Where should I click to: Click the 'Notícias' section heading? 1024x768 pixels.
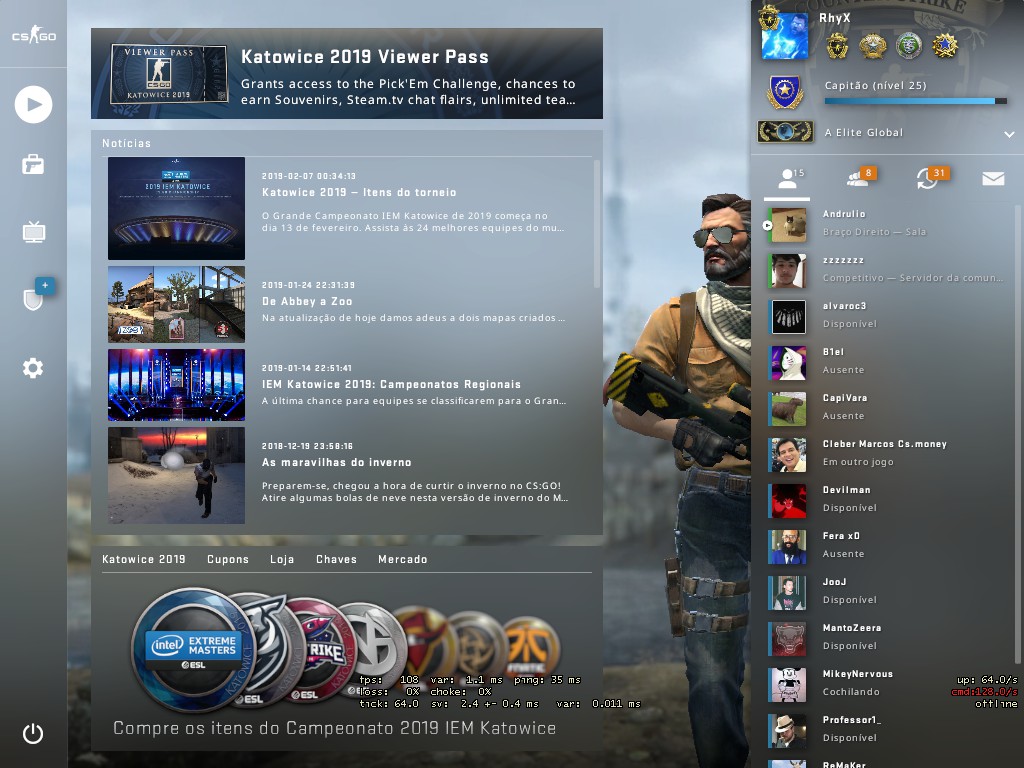click(x=127, y=143)
